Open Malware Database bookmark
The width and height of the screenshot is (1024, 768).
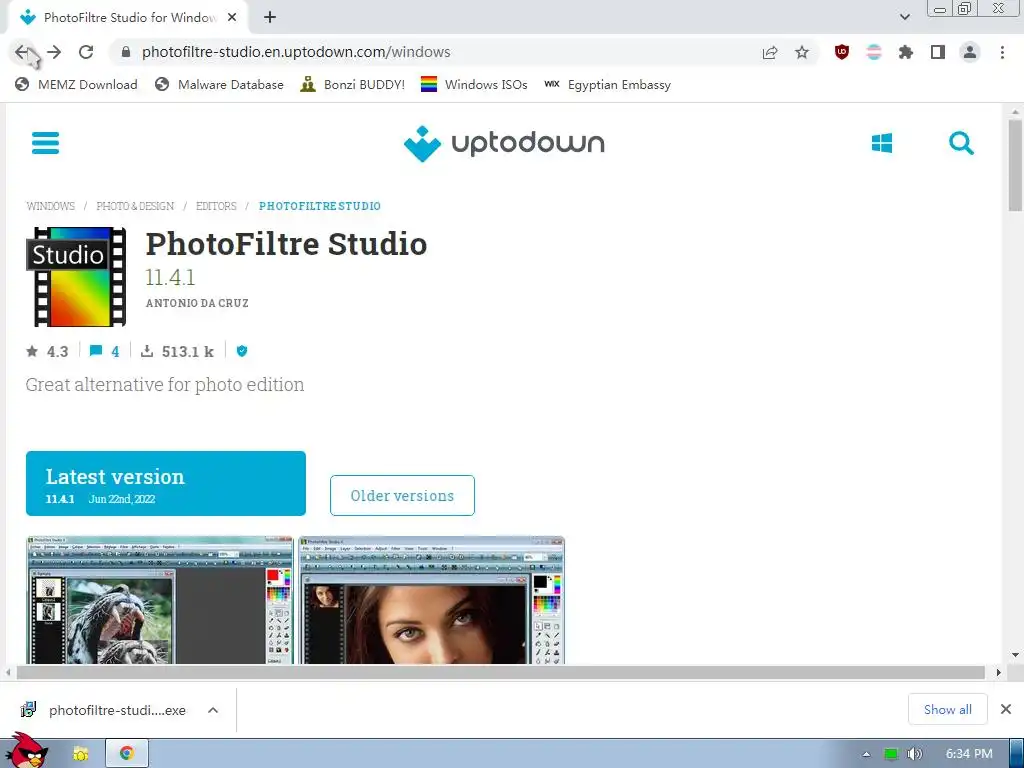tap(219, 84)
